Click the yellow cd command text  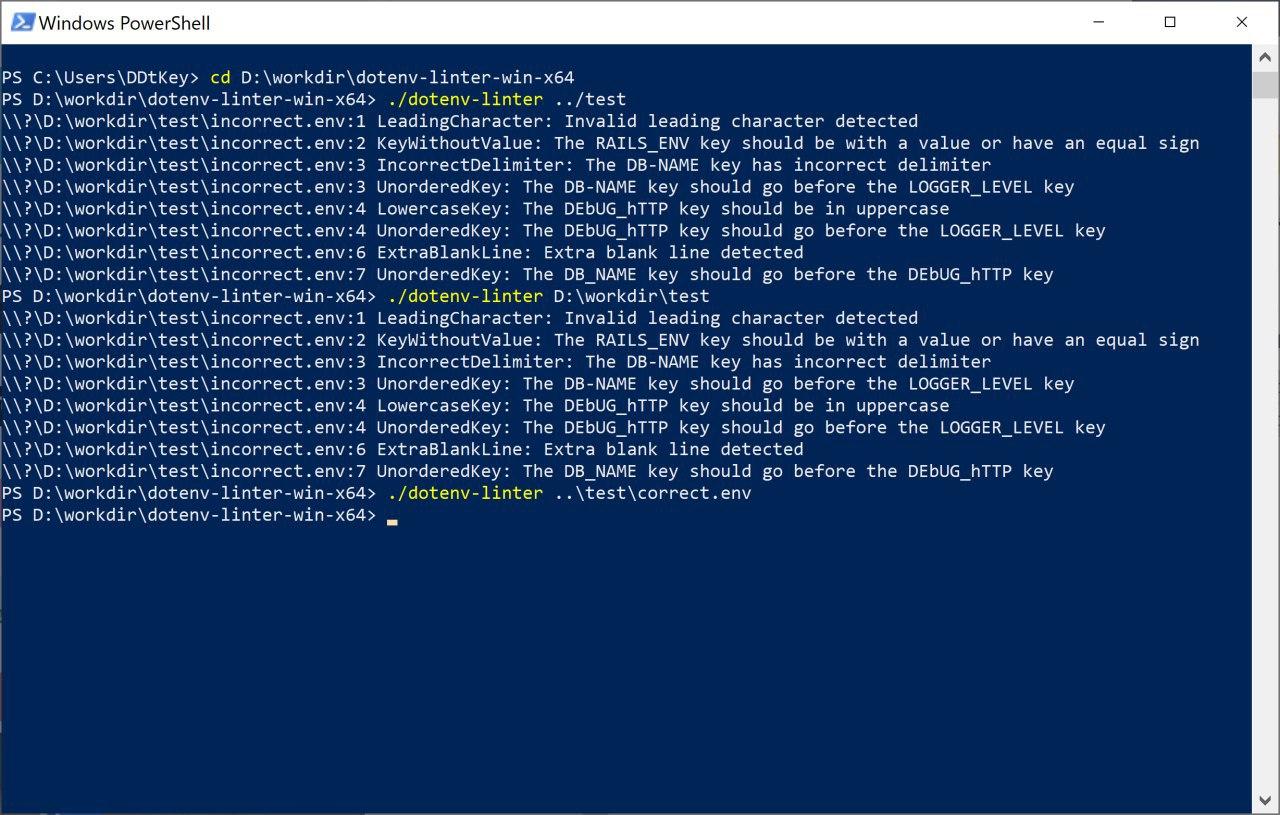point(223,77)
